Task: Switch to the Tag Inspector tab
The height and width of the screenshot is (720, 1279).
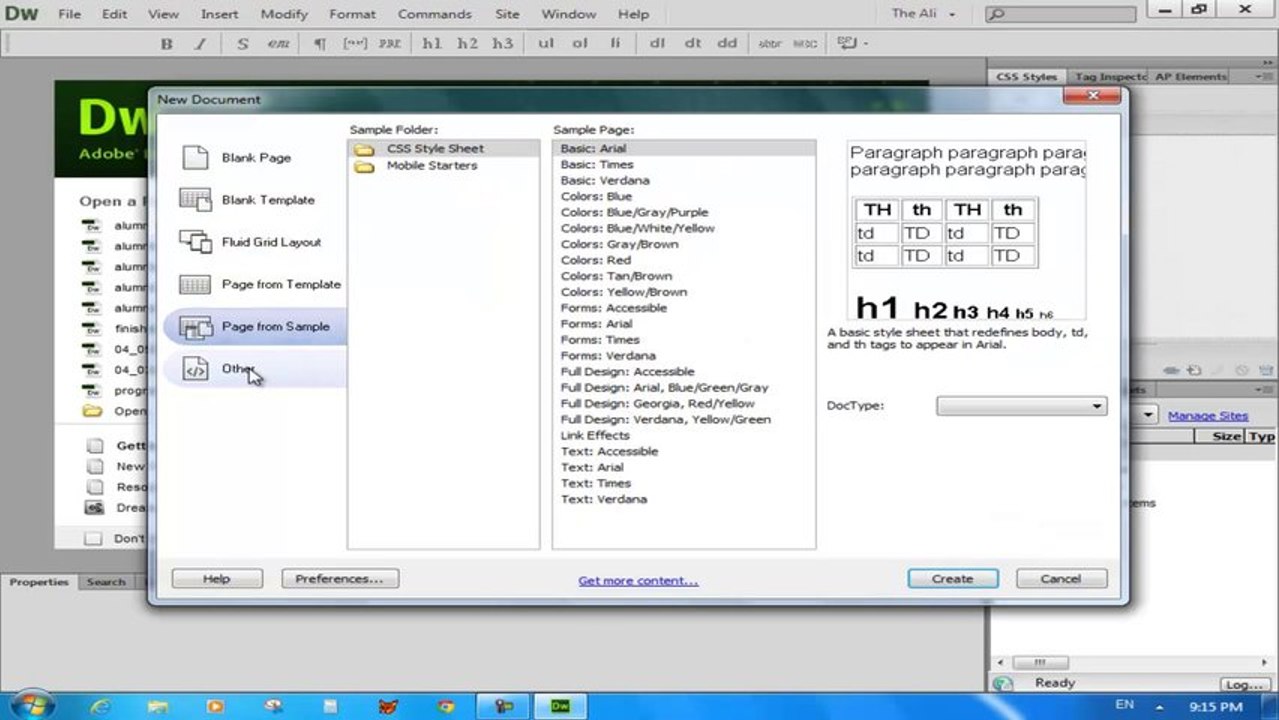Action: (x=1110, y=76)
